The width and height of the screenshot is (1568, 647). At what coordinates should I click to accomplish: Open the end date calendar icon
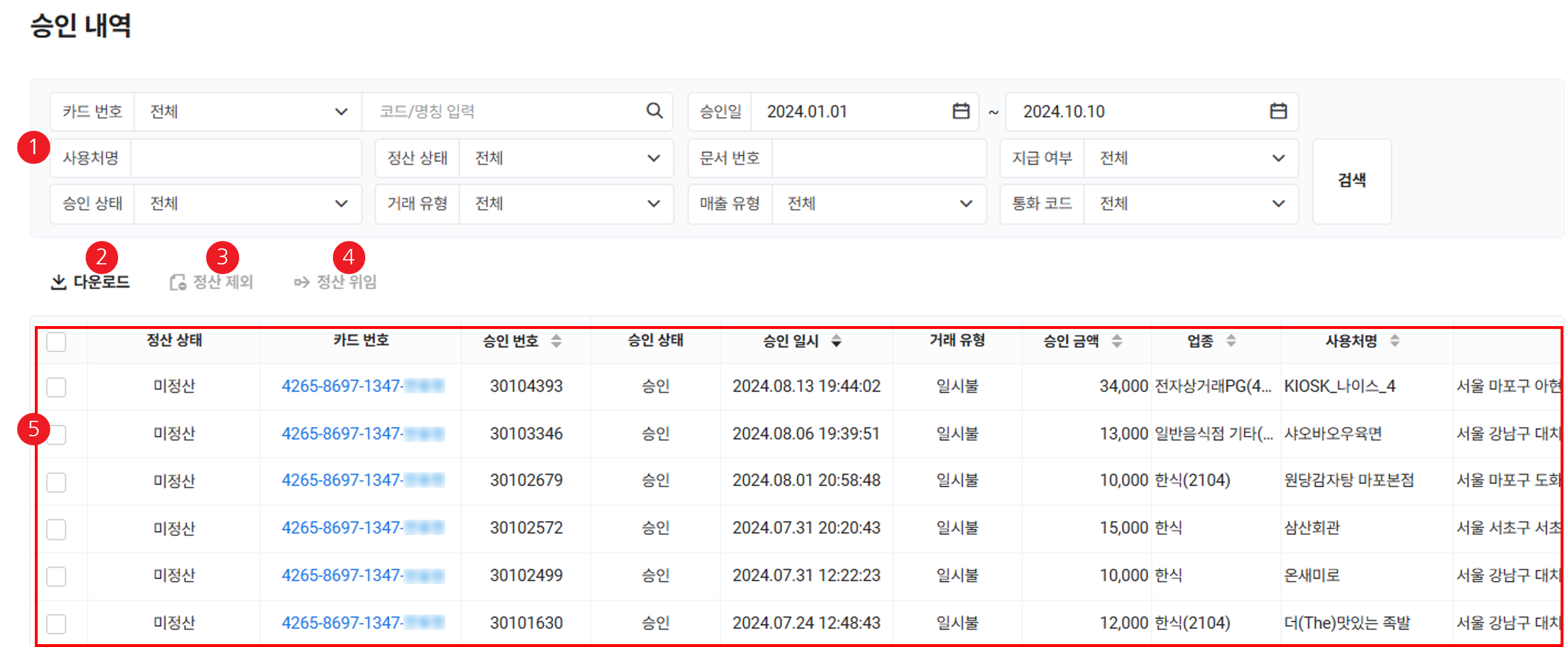(1277, 111)
